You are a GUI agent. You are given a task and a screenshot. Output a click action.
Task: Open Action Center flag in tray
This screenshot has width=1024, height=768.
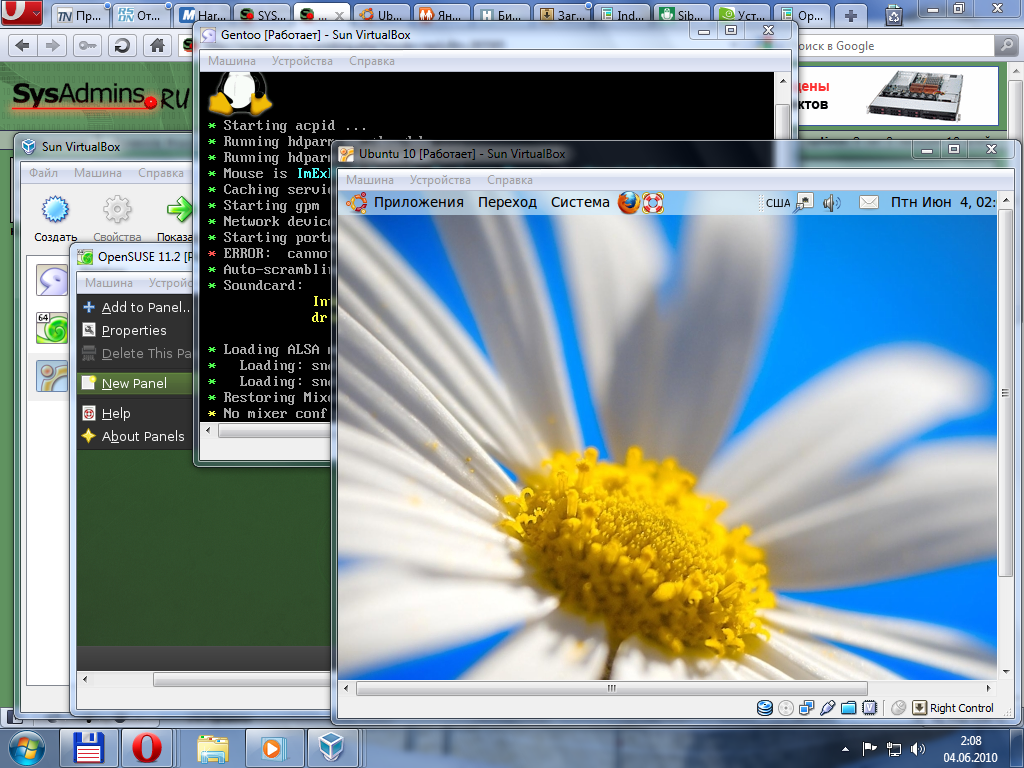pyautogui.click(x=869, y=749)
